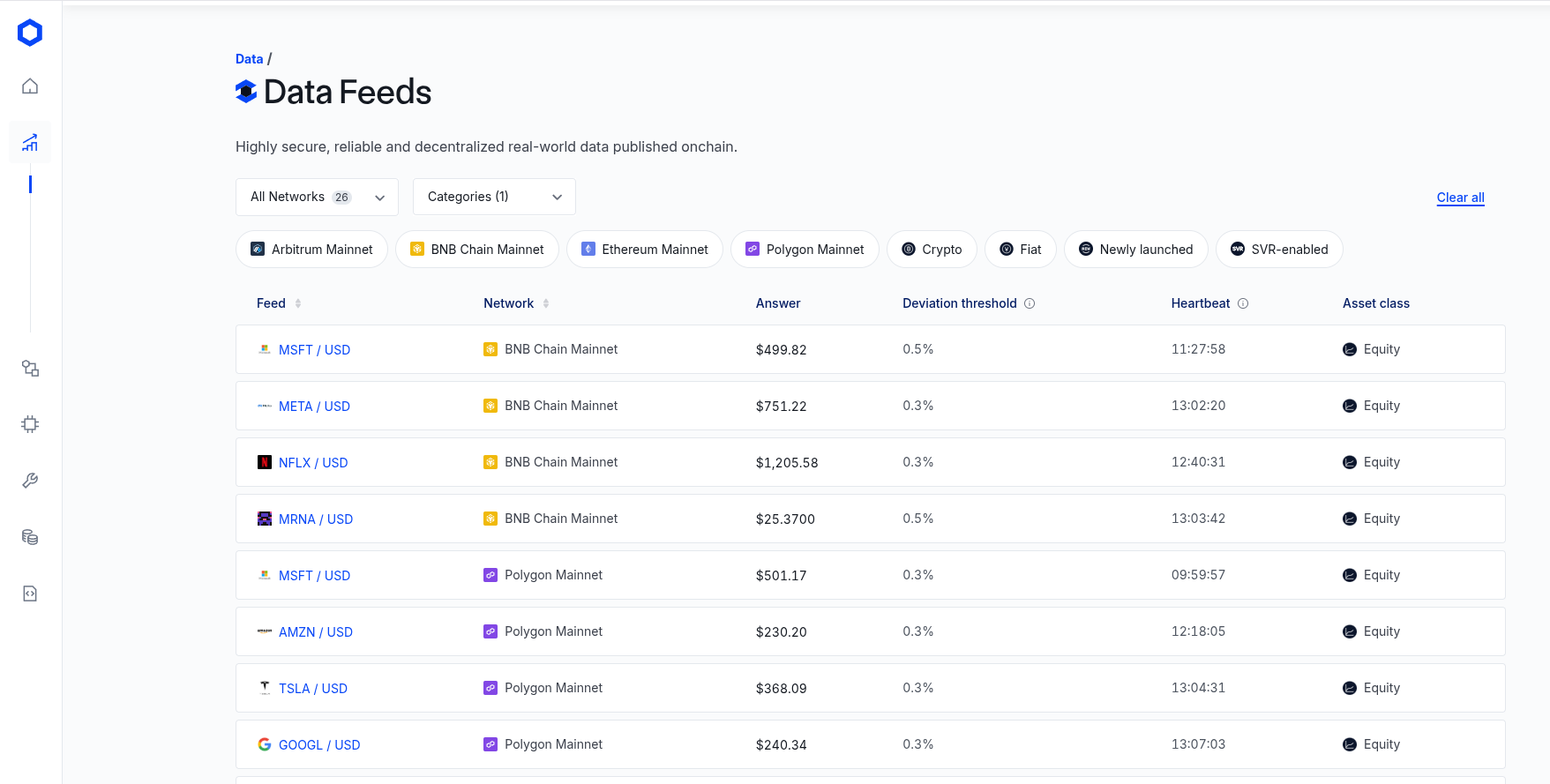
Task: Open the wrench tools icon in sidebar
Action: [30, 481]
